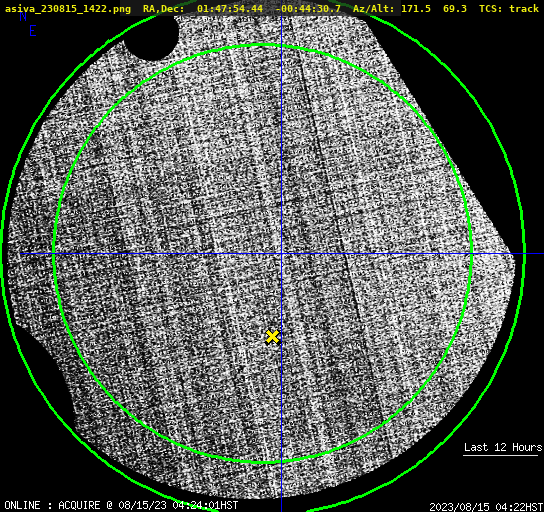Image resolution: width=544 pixels, height=512 pixels.
Task: Select the Dec value -00:44:30.7
Action: click(x=308, y=9)
